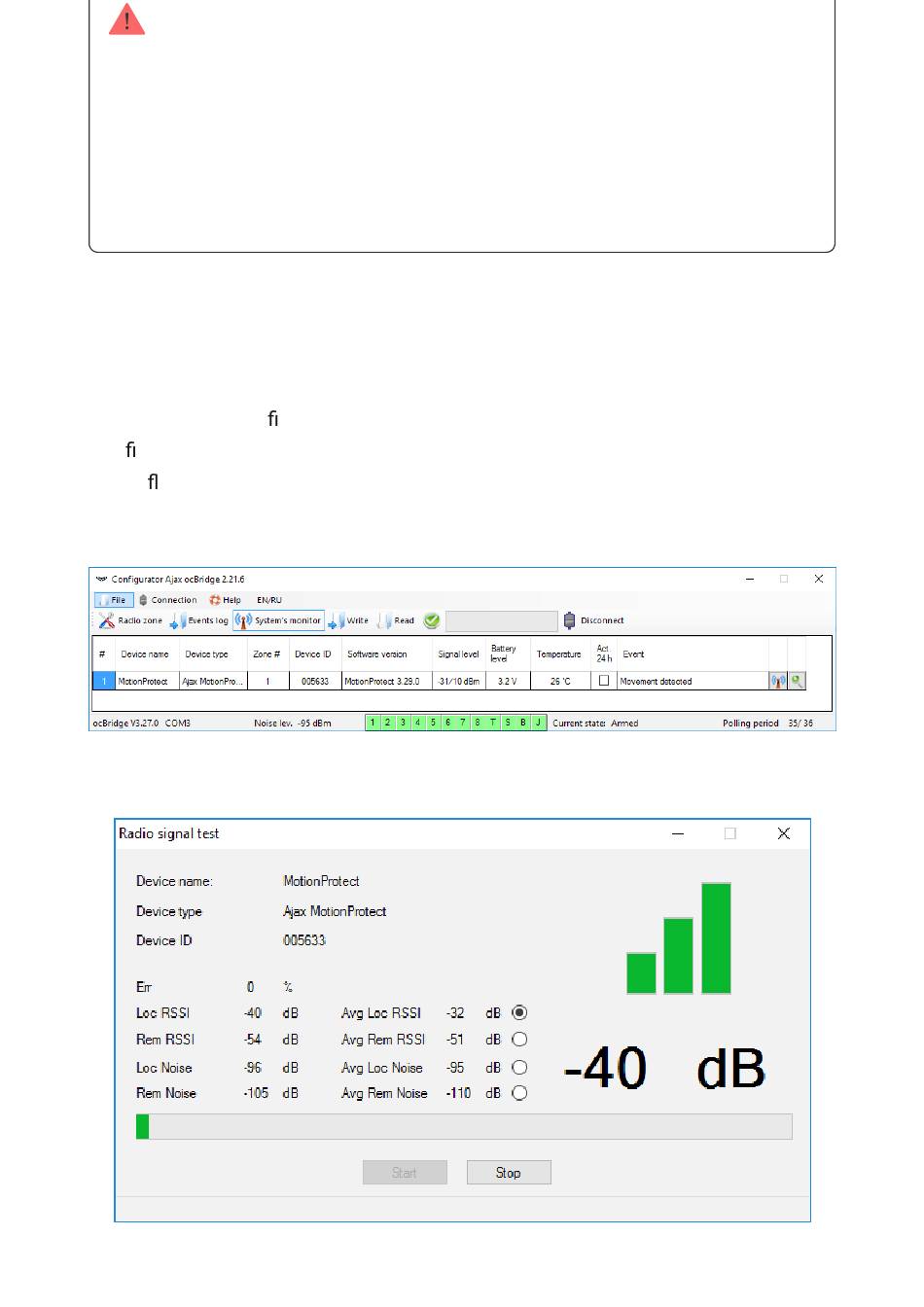The height and width of the screenshot is (1307, 924).
Task: Click zone indicator 7 in status bar
Action: click(x=463, y=723)
